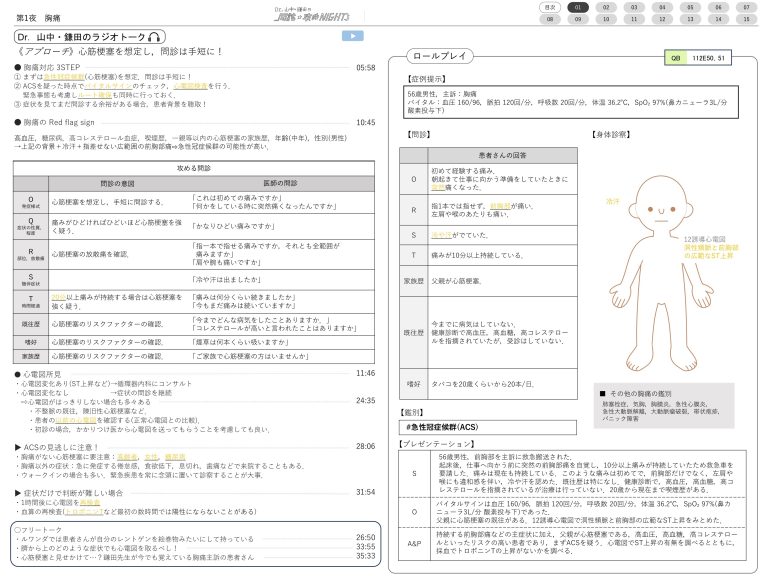Screen dimensions: 768x576
Task: Jump to timestamp 33:55 in free talk
Action: (365, 547)
